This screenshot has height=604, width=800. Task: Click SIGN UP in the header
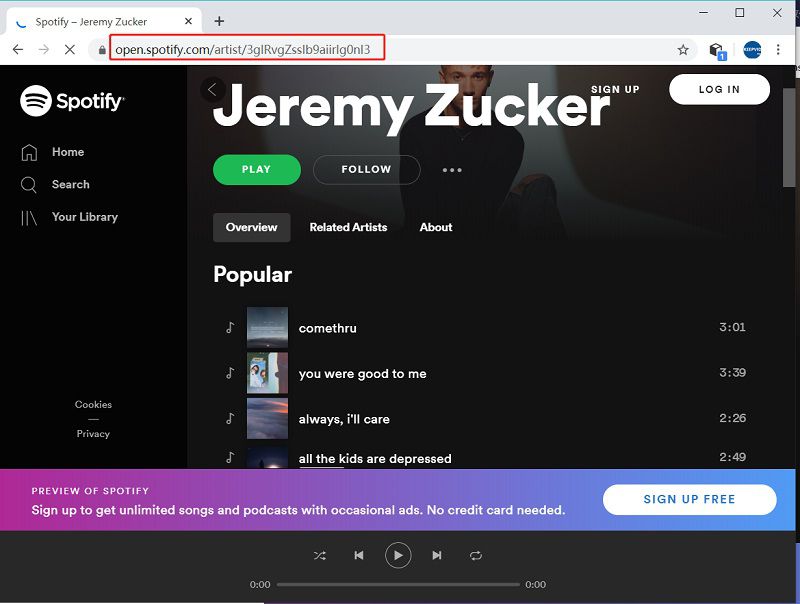click(615, 89)
